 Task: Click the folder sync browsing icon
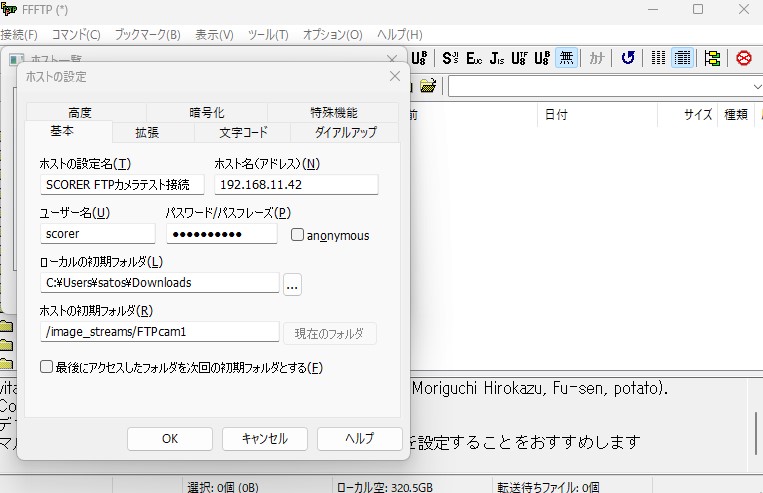point(712,58)
